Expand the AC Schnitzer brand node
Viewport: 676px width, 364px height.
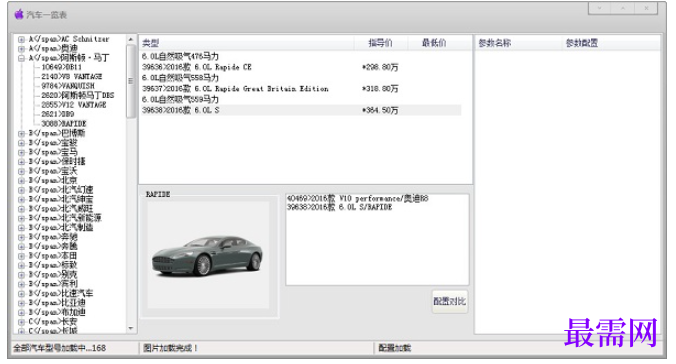point(21,39)
